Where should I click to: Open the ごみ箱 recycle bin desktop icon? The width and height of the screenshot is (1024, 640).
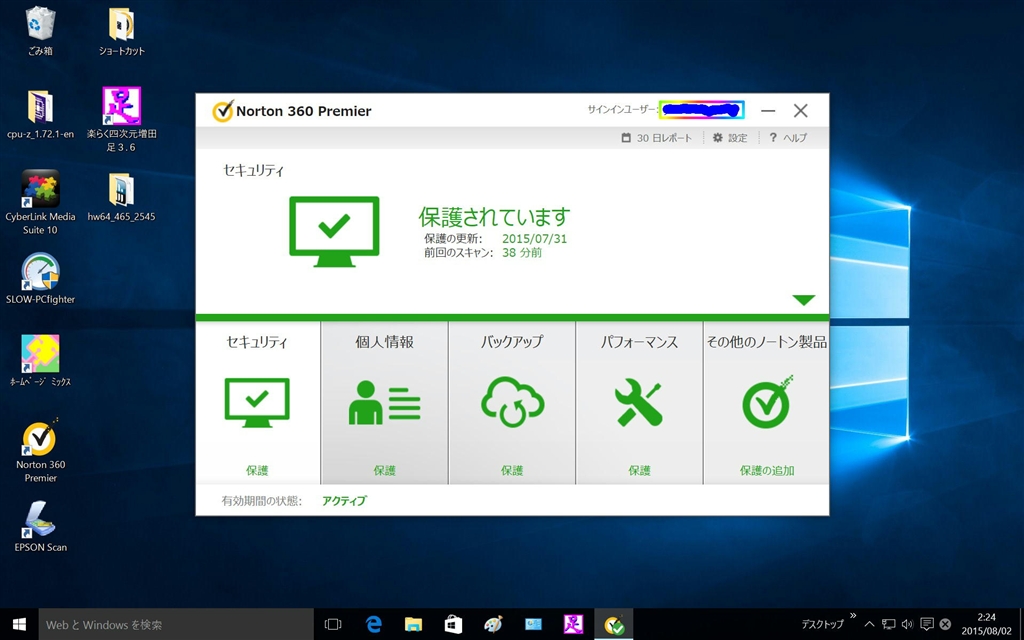tap(40, 31)
